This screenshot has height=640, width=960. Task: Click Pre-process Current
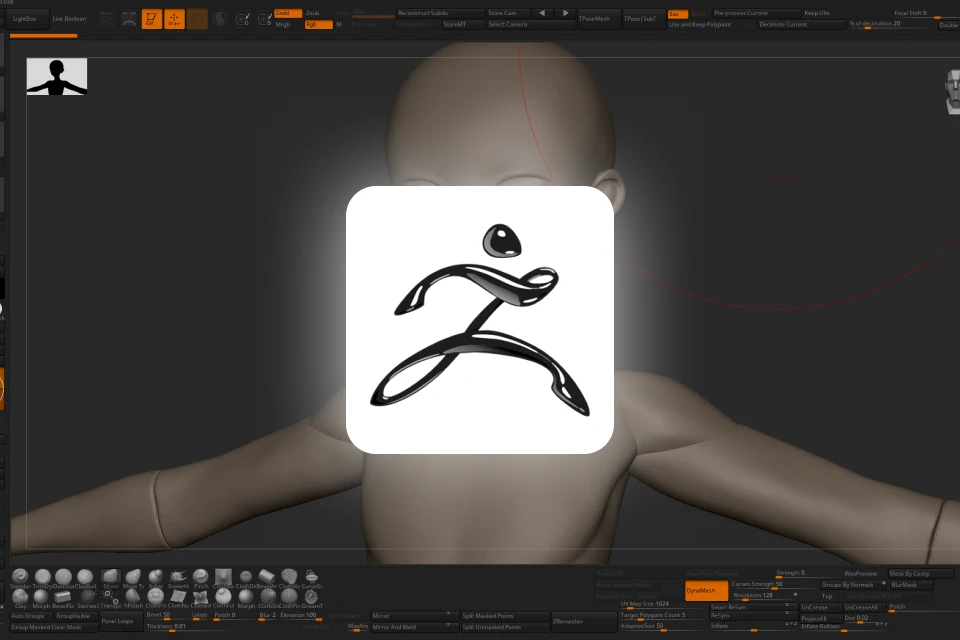coord(756,13)
